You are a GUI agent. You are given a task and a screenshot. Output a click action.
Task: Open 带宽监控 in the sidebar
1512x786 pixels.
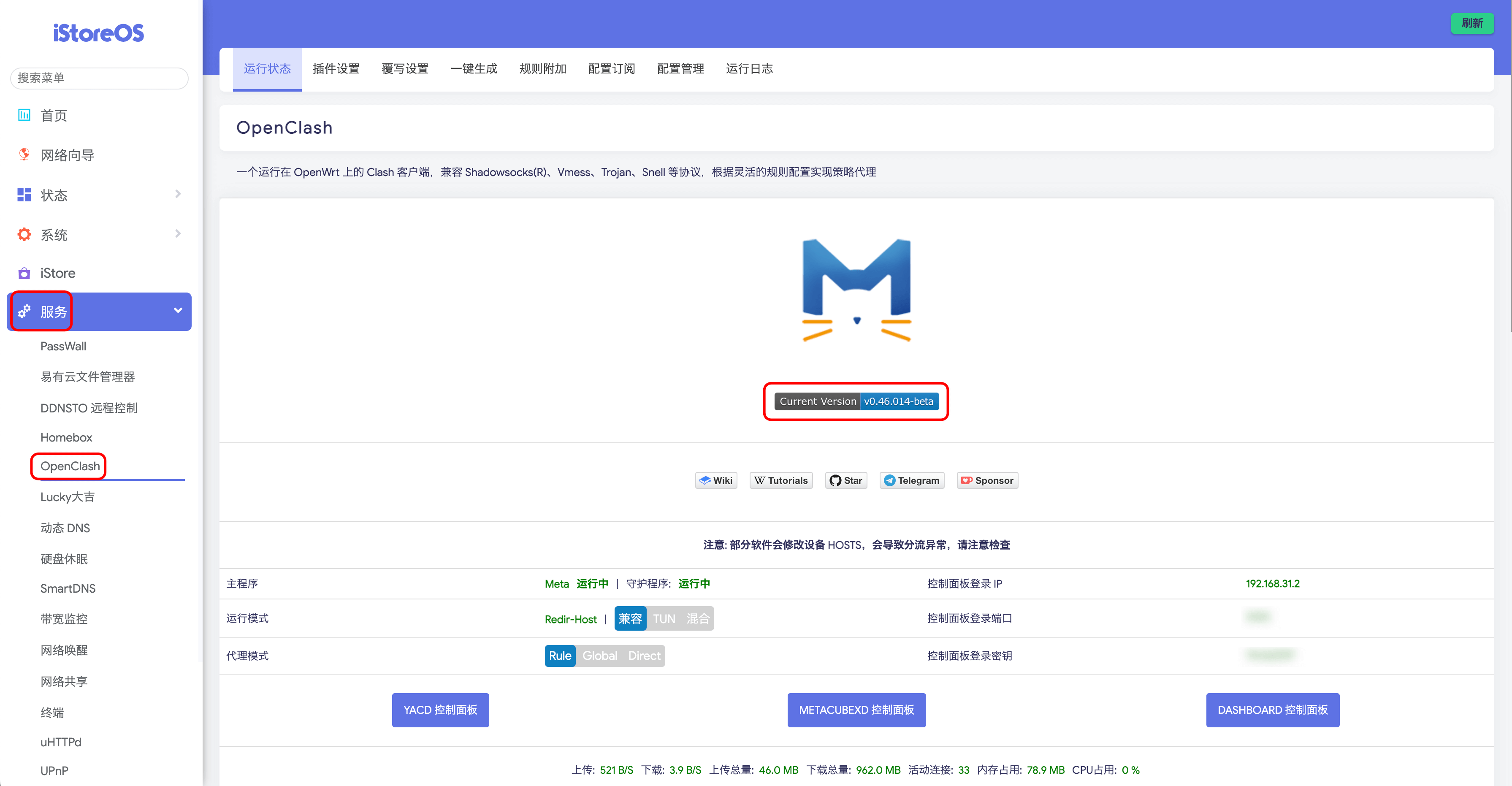click(x=64, y=619)
